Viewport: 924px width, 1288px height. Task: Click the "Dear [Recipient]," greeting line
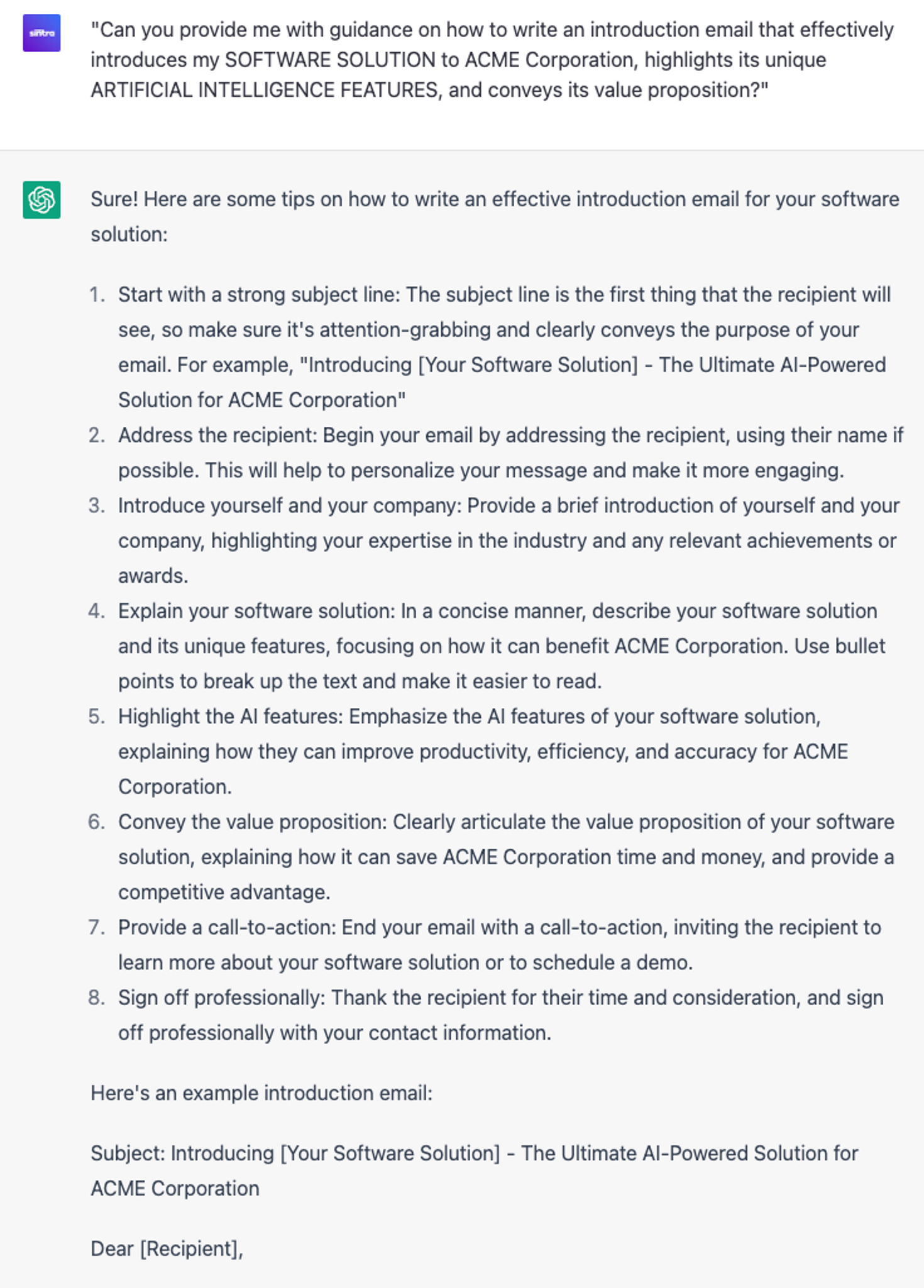click(167, 1248)
